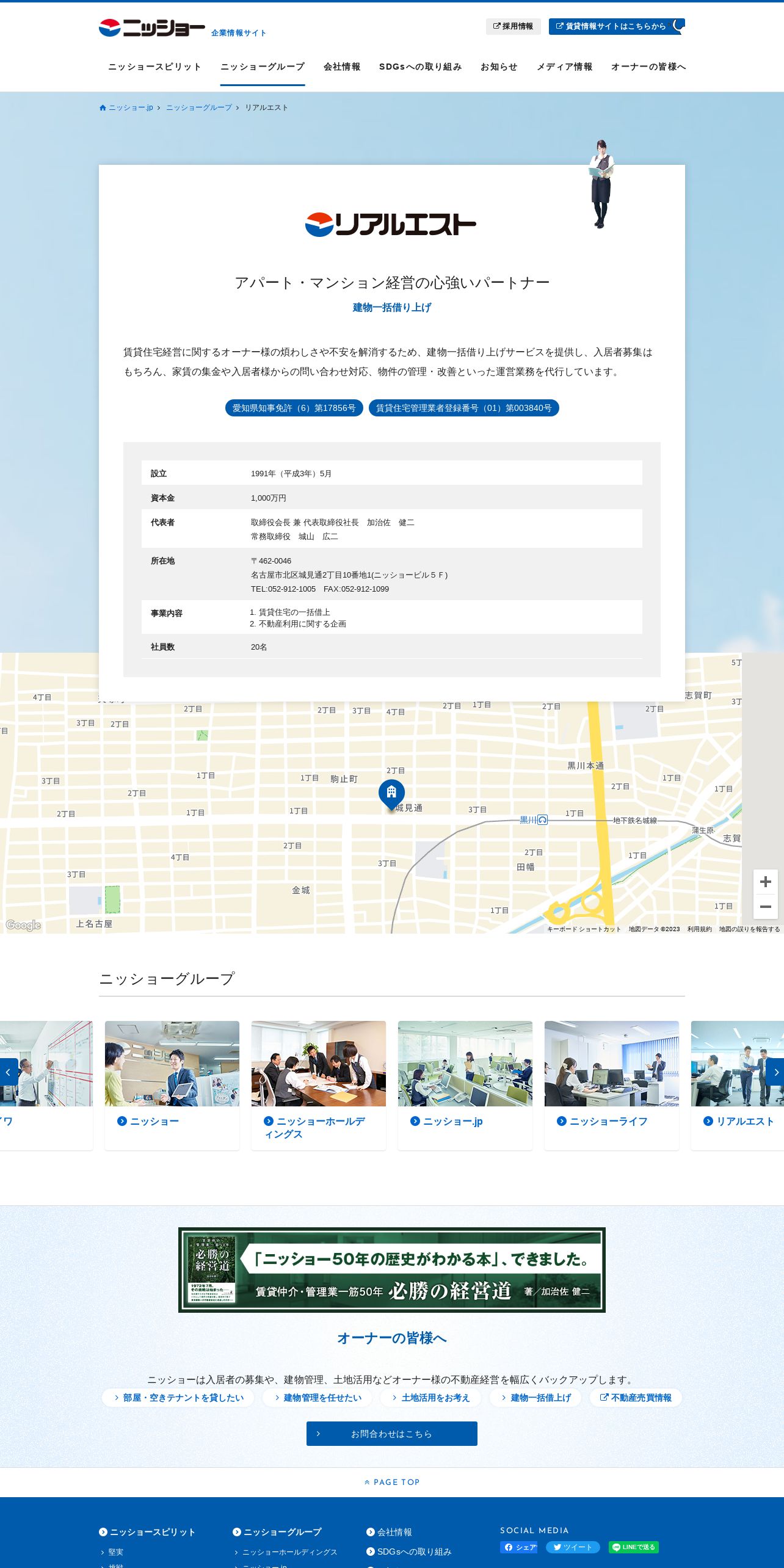Viewport: 784px width, 1568px height.
Task: Go to 会社情報 in the top navigation
Action: coord(342,67)
